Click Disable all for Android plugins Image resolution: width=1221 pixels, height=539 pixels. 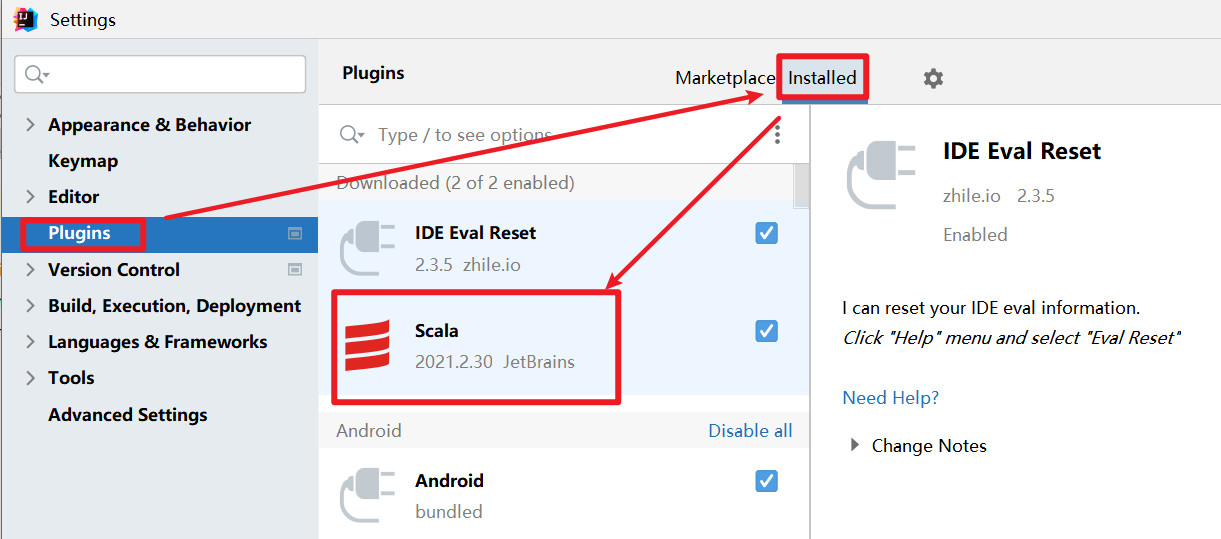click(x=750, y=431)
